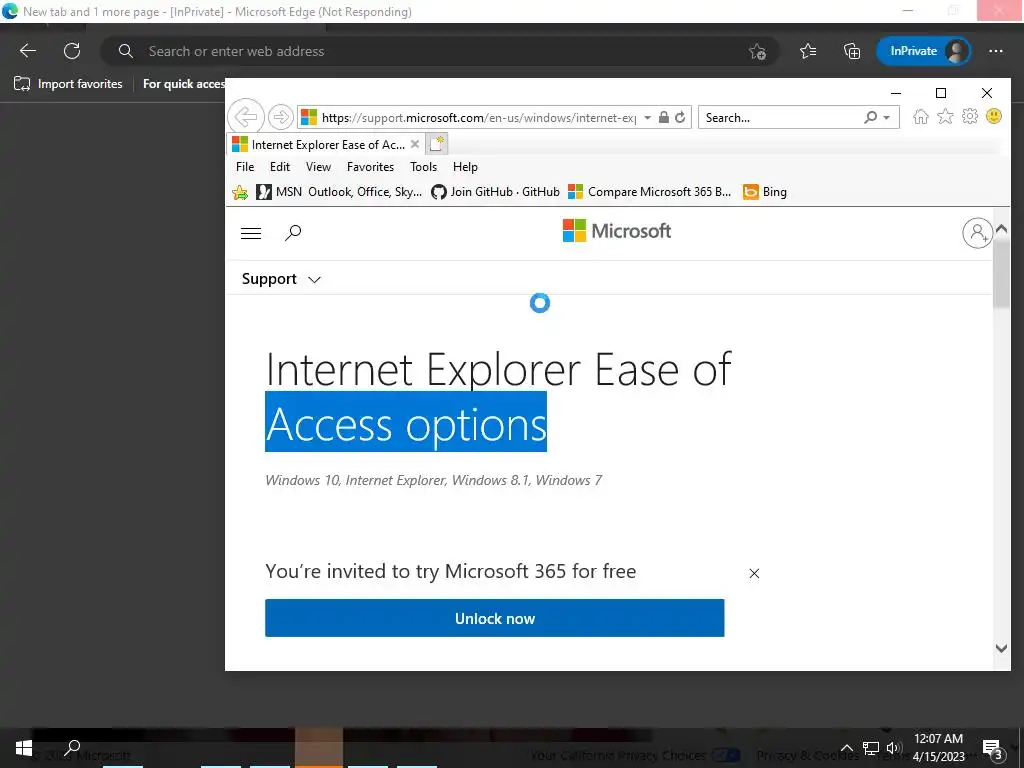Screen dimensions: 1024x768
Task: Dismiss the Microsoft 365 invitation
Action: (x=754, y=573)
